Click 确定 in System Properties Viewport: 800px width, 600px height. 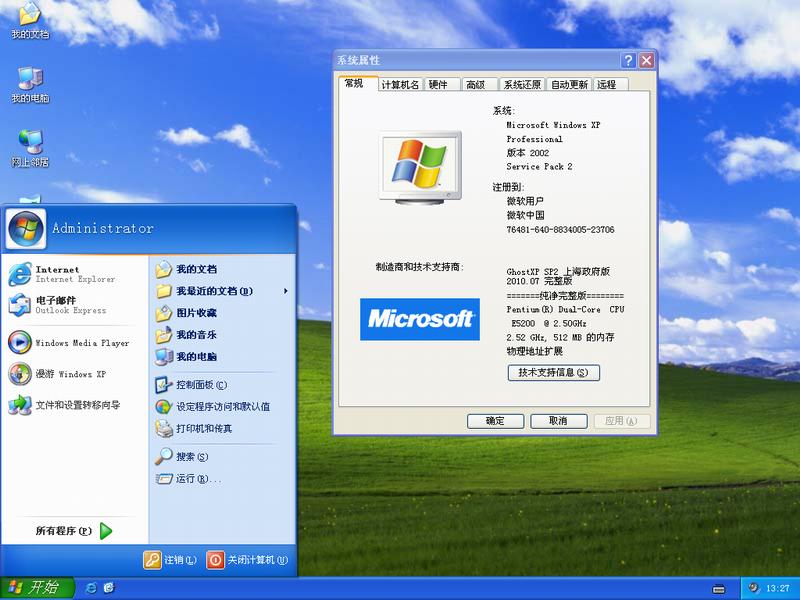pos(495,421)
